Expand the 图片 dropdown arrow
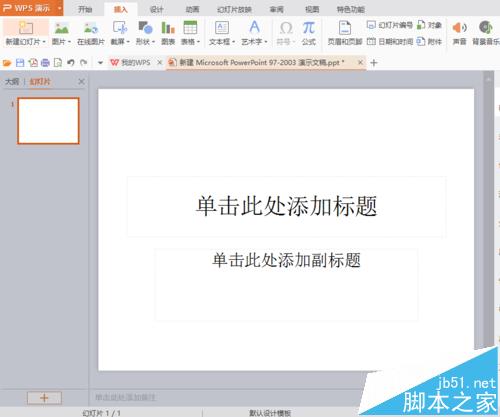Viewport: 500px width, 417px height. pyautogui.click(x=69, y=42)
